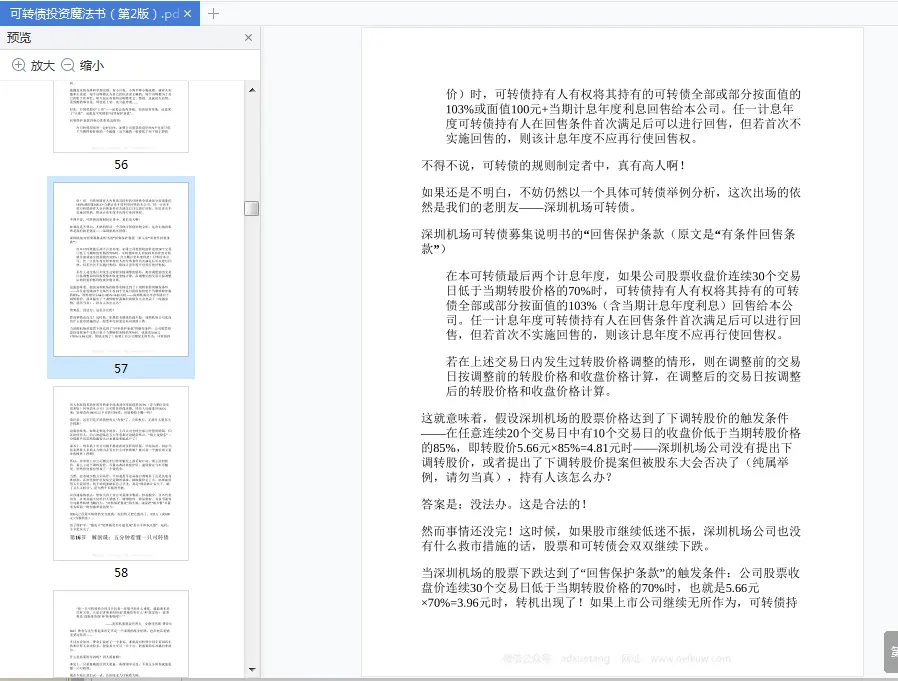The width and height of the screenshot is (898, 681).
Task: Click paragraph starting 然而事情还没完
Action: (611, 538)
